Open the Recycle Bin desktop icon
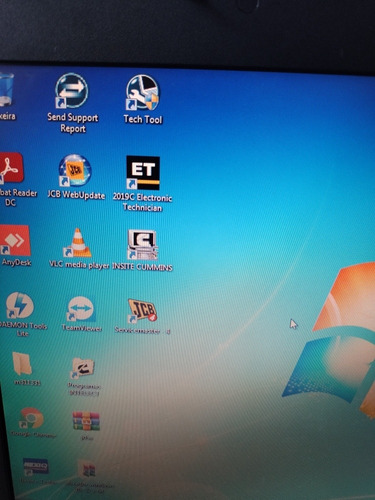Image resolution: width=375 pixels, height=500 pixels. point(7,89)
